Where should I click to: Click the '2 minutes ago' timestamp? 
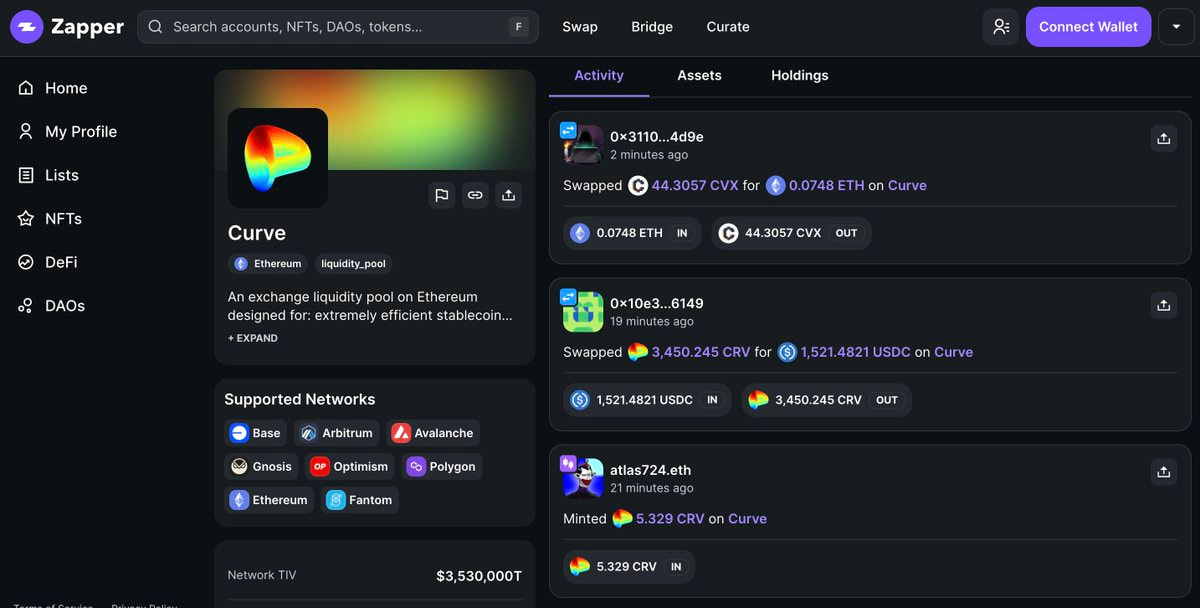coord(649,155)
